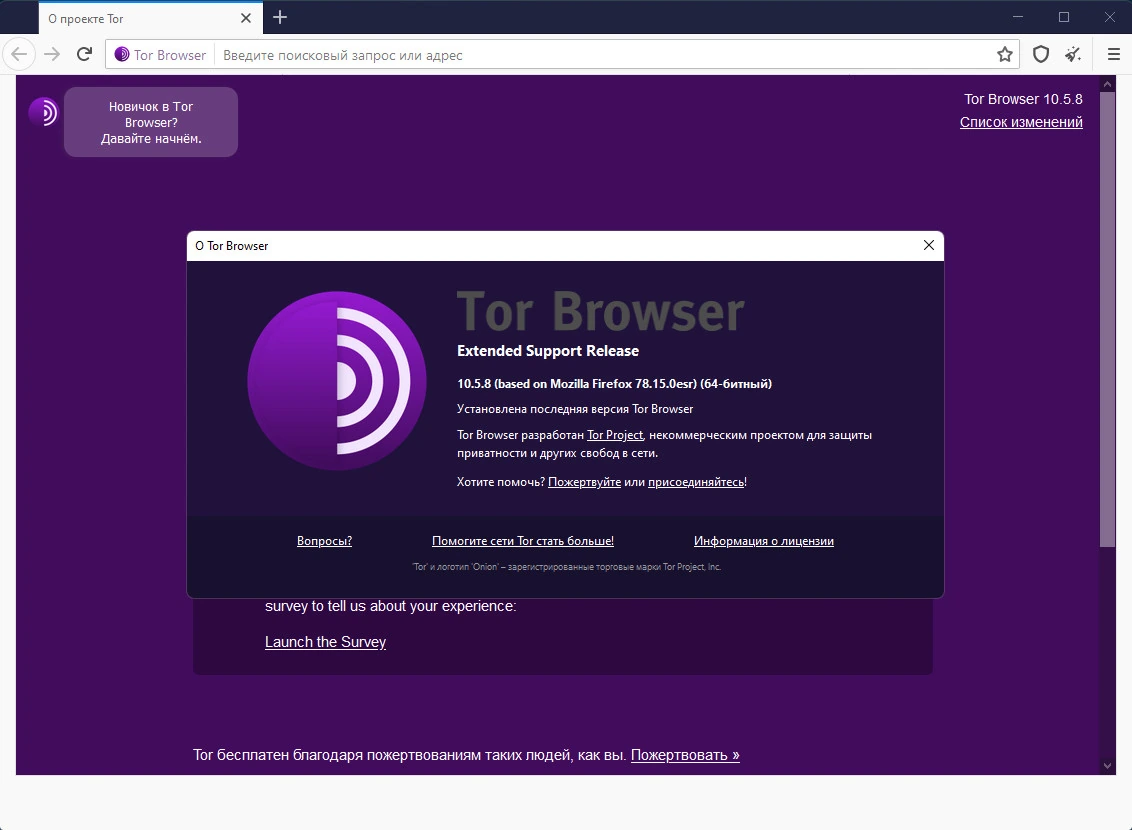Reload the page using refresh icon
The image size is (1132, 830).
(x=84, y=54)
